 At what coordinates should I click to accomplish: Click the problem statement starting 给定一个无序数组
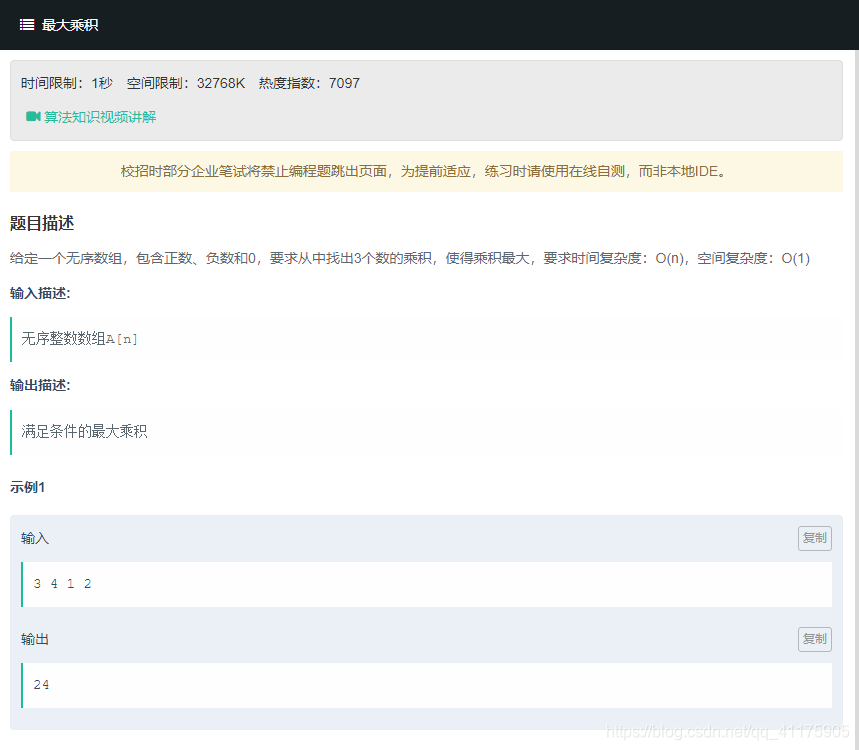tap(410, 258)
